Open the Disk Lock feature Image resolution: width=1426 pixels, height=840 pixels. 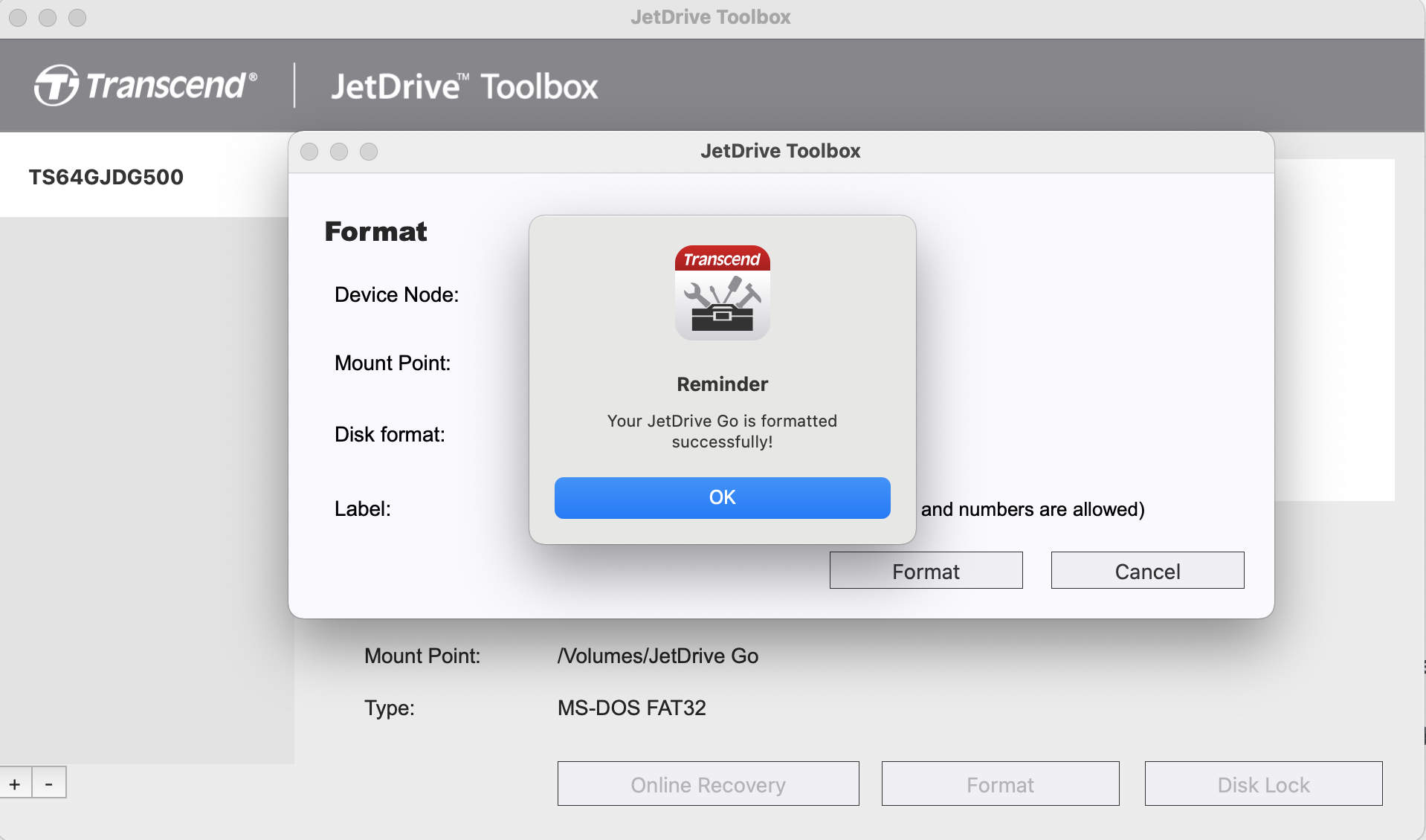click(1263, 784)
